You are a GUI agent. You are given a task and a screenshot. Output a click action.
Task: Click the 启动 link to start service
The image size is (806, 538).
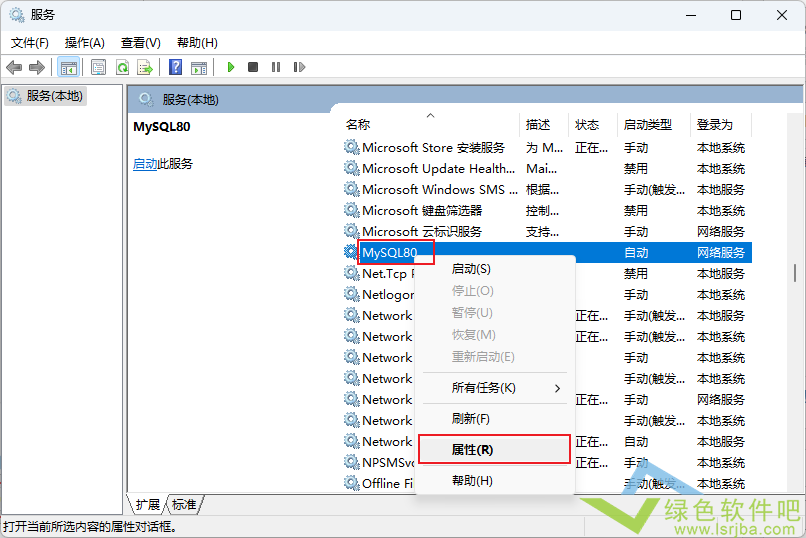tap(145, 164)
